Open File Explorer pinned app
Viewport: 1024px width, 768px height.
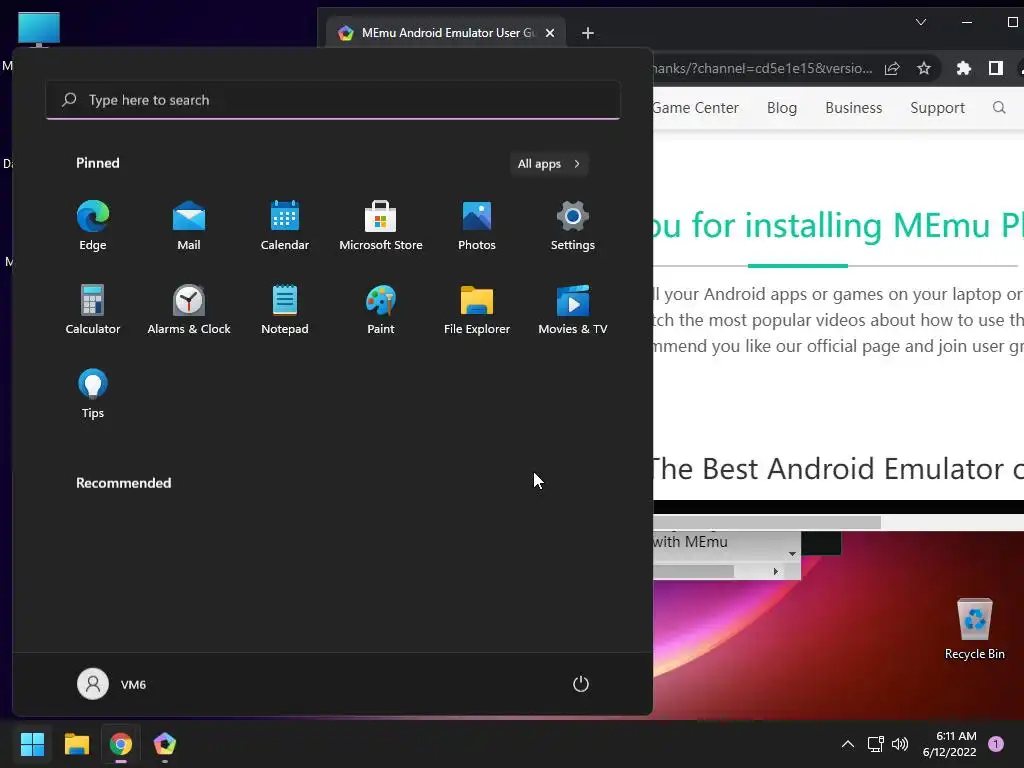(x=477, y=310)
